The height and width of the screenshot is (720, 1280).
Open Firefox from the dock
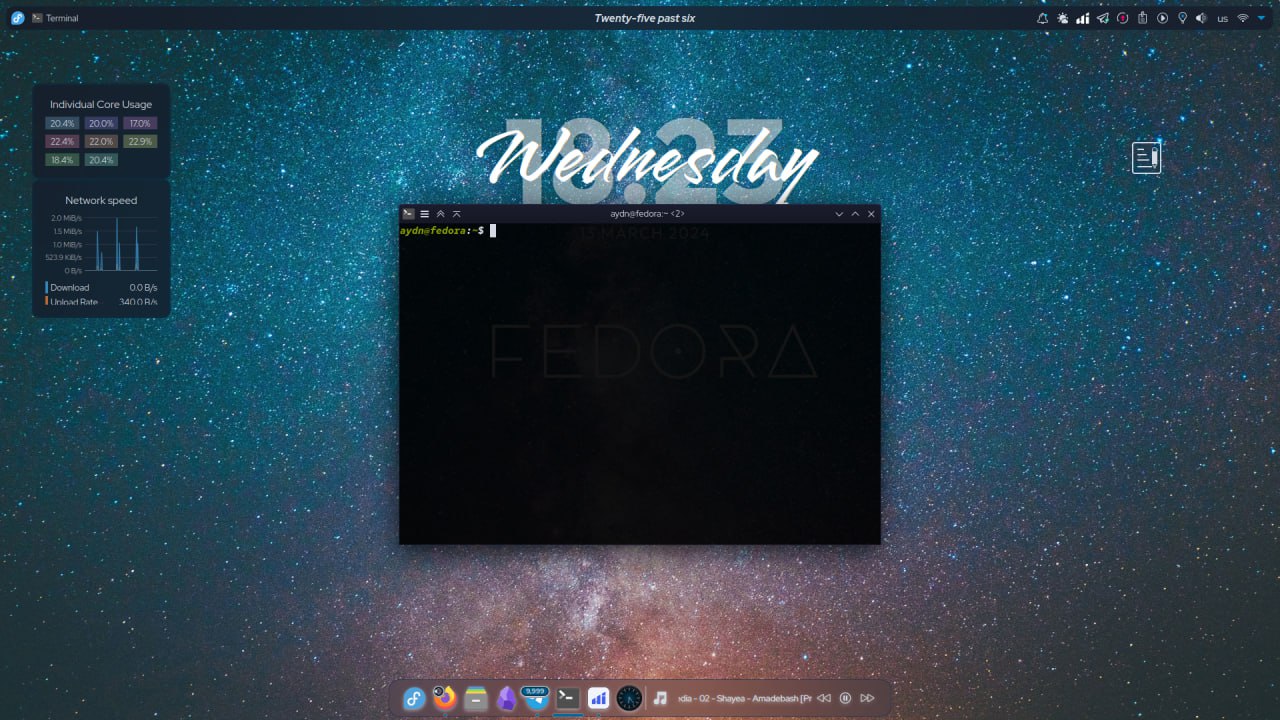(445, 698)
